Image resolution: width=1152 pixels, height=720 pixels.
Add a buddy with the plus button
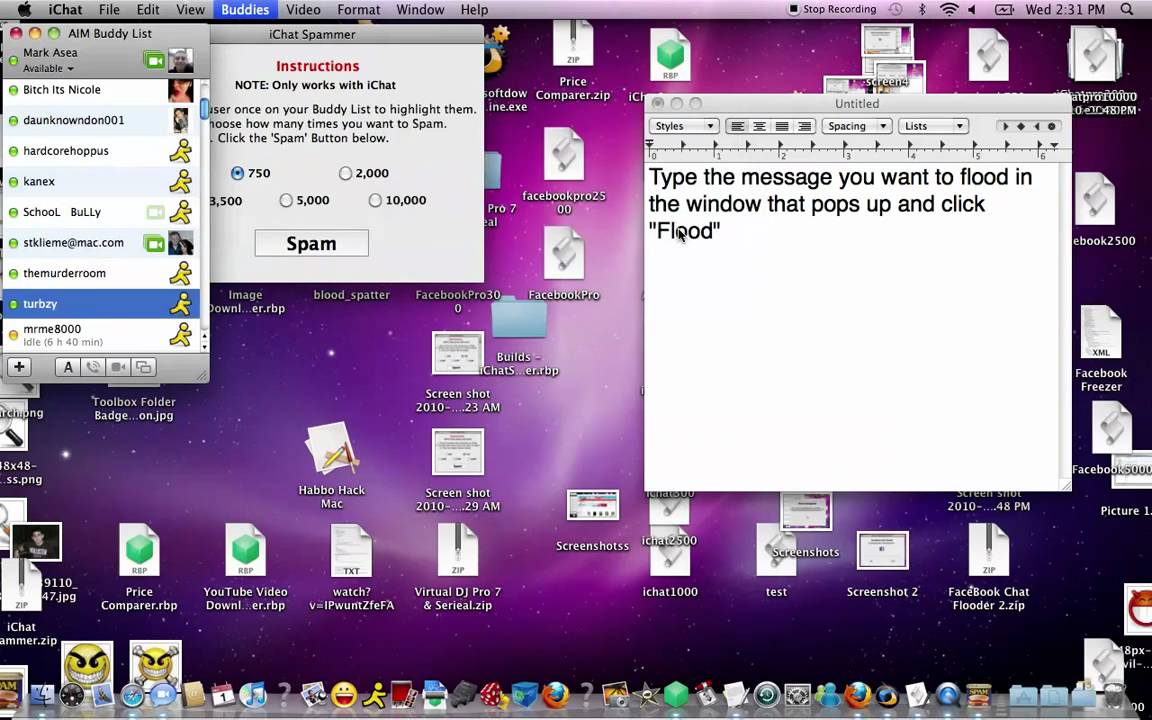coord(19,367)
